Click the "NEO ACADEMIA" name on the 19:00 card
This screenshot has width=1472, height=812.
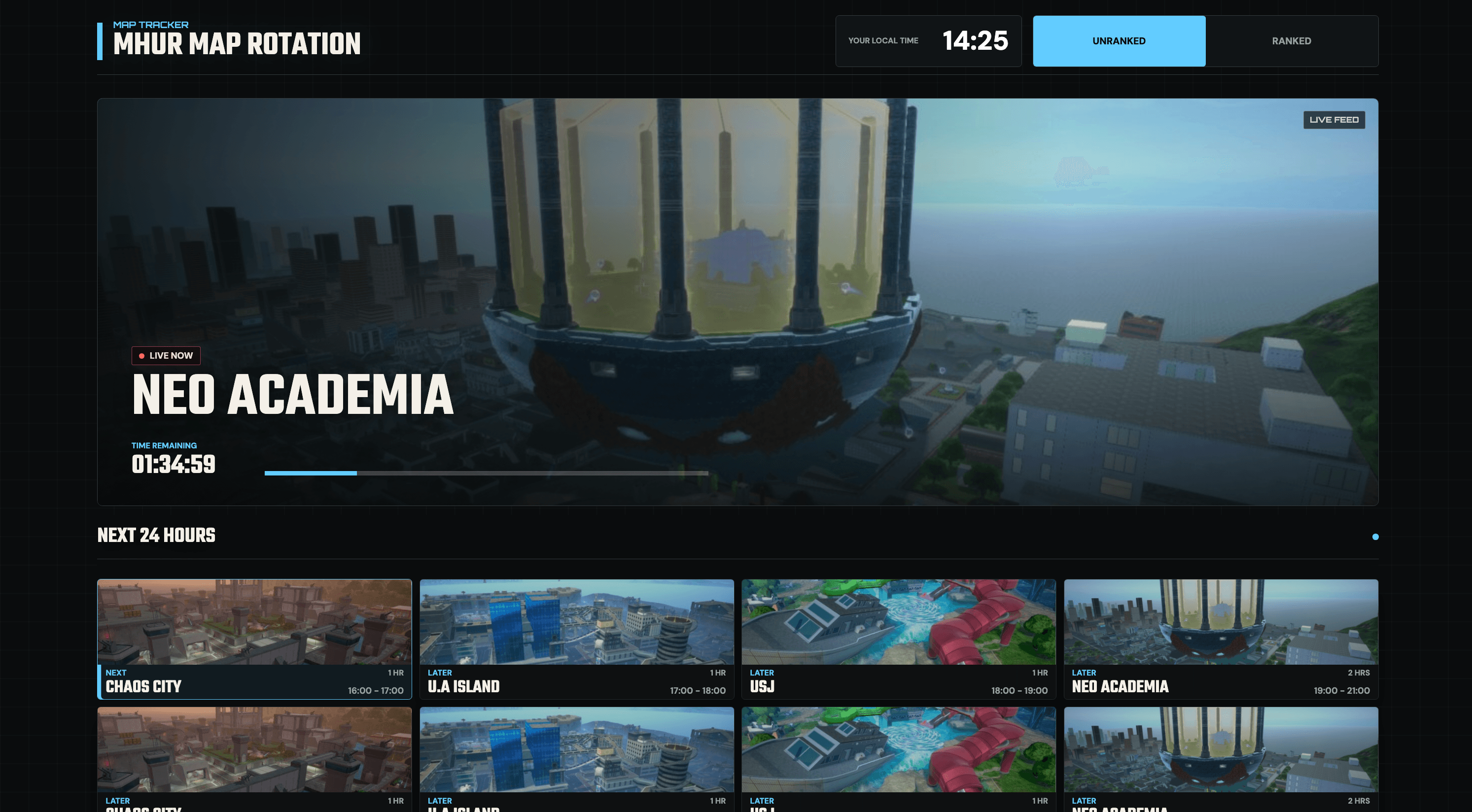pyautogui.click(x=1120, y=686)
